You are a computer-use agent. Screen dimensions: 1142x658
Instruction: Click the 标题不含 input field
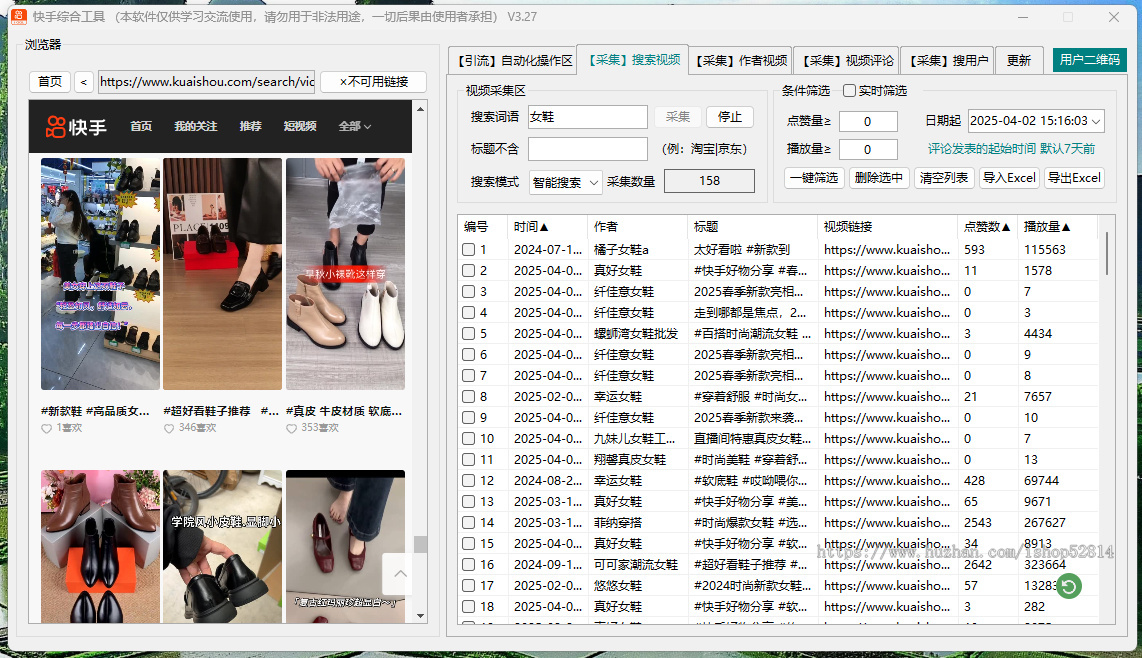587,149
